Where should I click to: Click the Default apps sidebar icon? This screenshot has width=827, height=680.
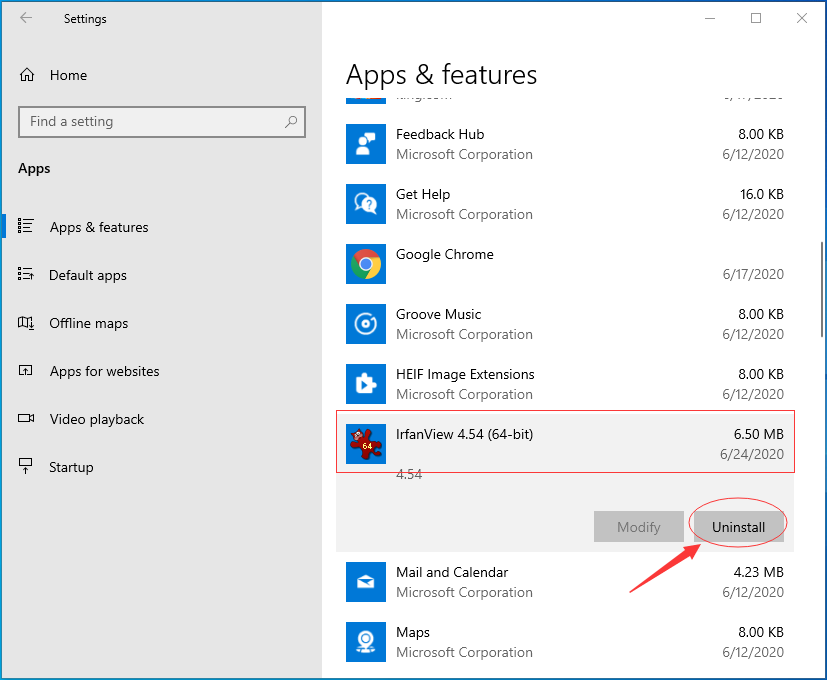click(25, 274)
